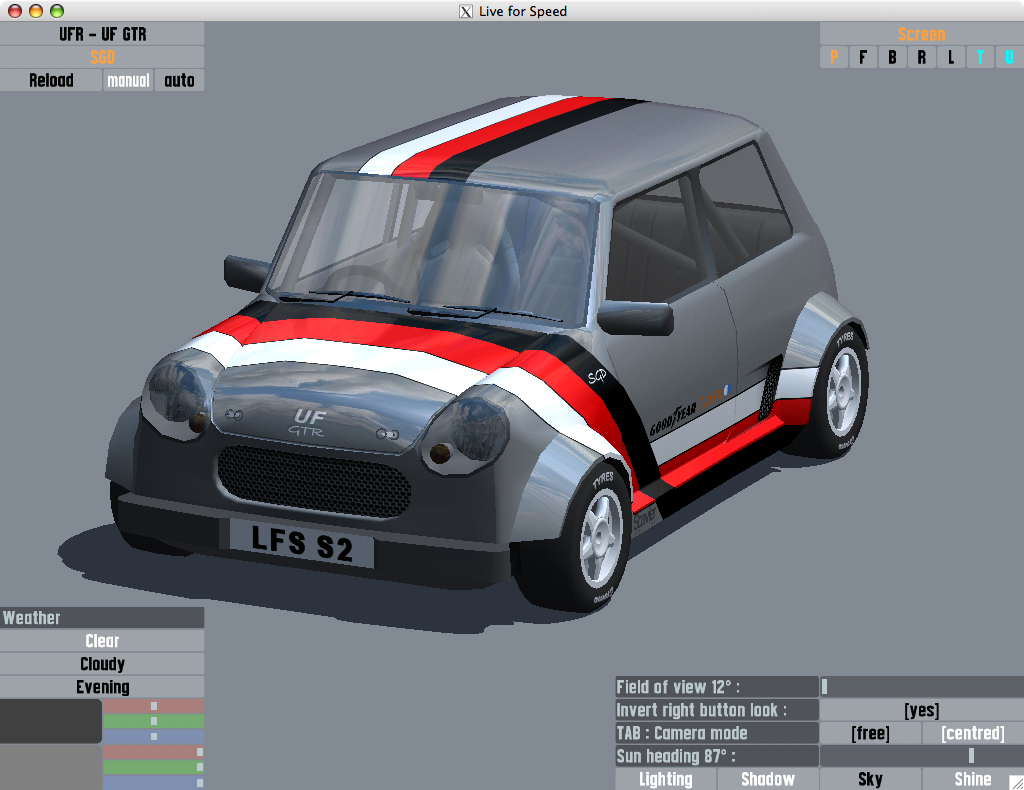The image size is (1024, 790).
Task: Click the Weather panel header
Action: (x=102, y=618)
